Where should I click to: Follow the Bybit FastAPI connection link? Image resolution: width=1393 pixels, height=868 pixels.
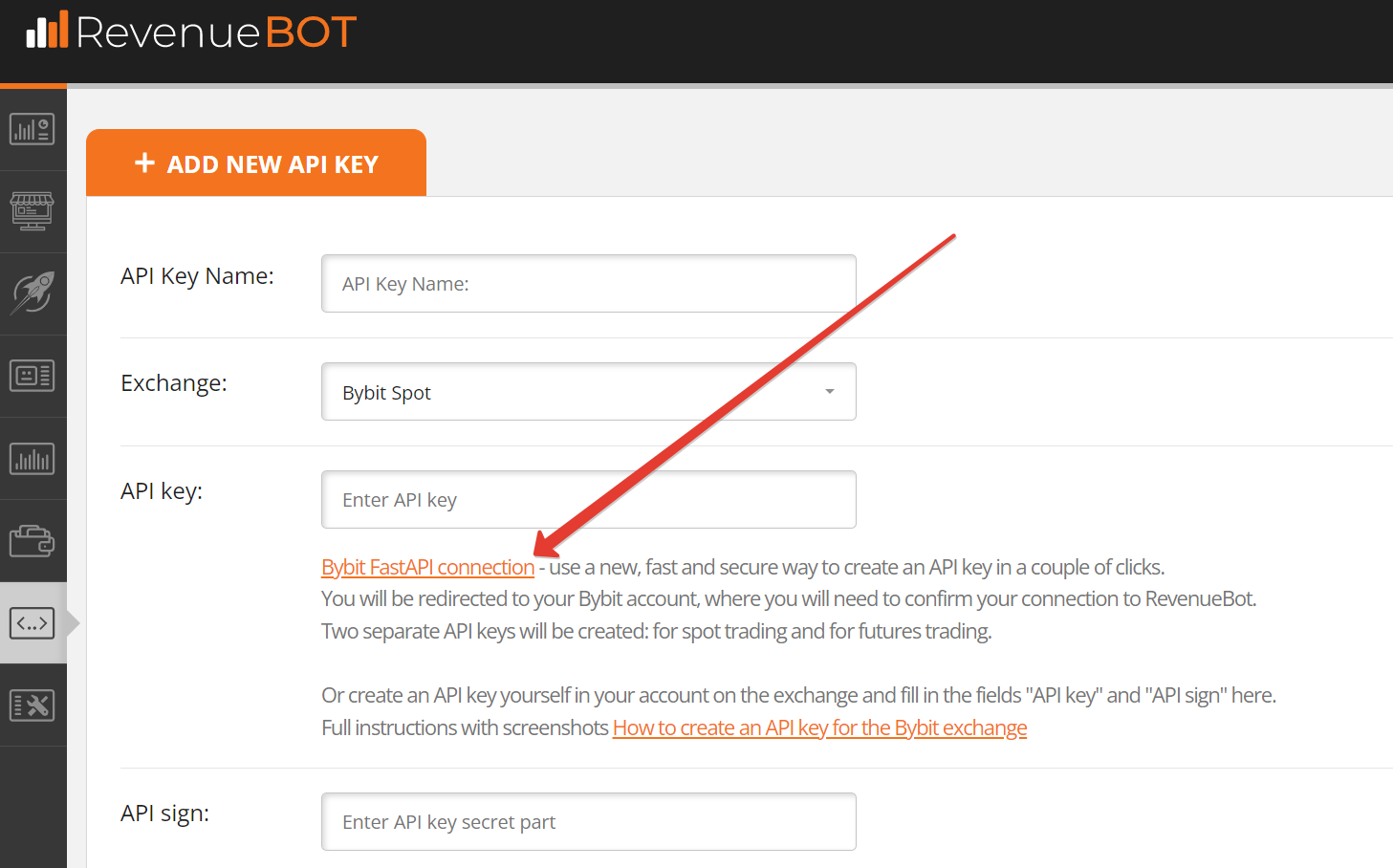(427, 567)
